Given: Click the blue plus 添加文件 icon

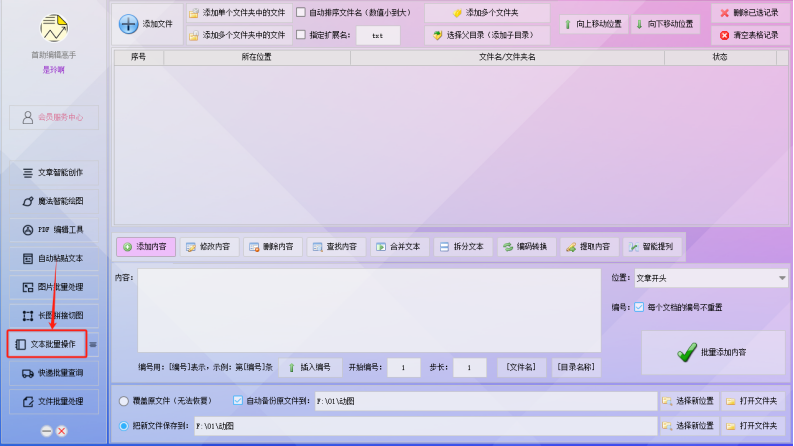Looking at the screenshot, I should pyautogui.click(x=128, y=24).
